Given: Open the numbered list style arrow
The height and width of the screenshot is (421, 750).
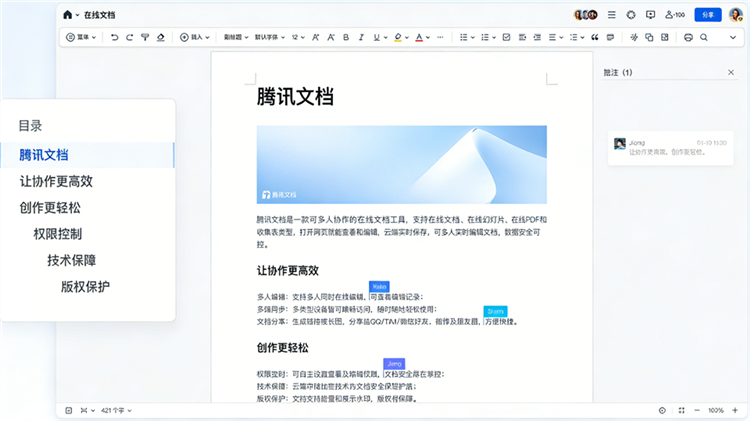Looking at the screenshot, I should pos(494,37).
